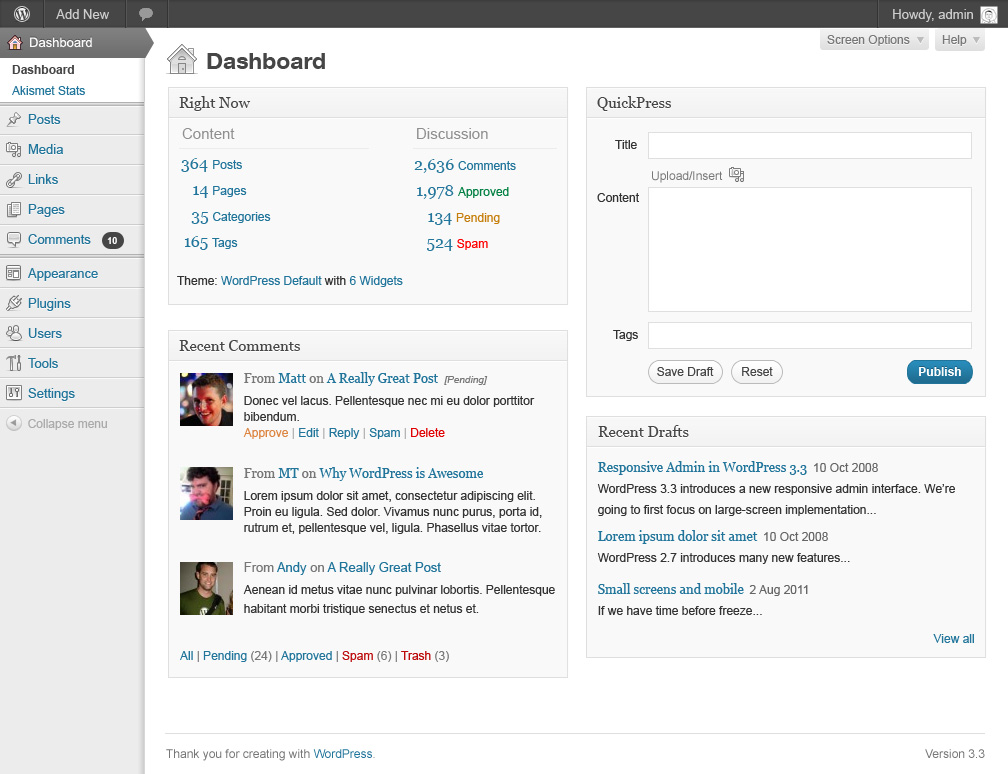Click View all under Recent Drafts

[954, 638]
